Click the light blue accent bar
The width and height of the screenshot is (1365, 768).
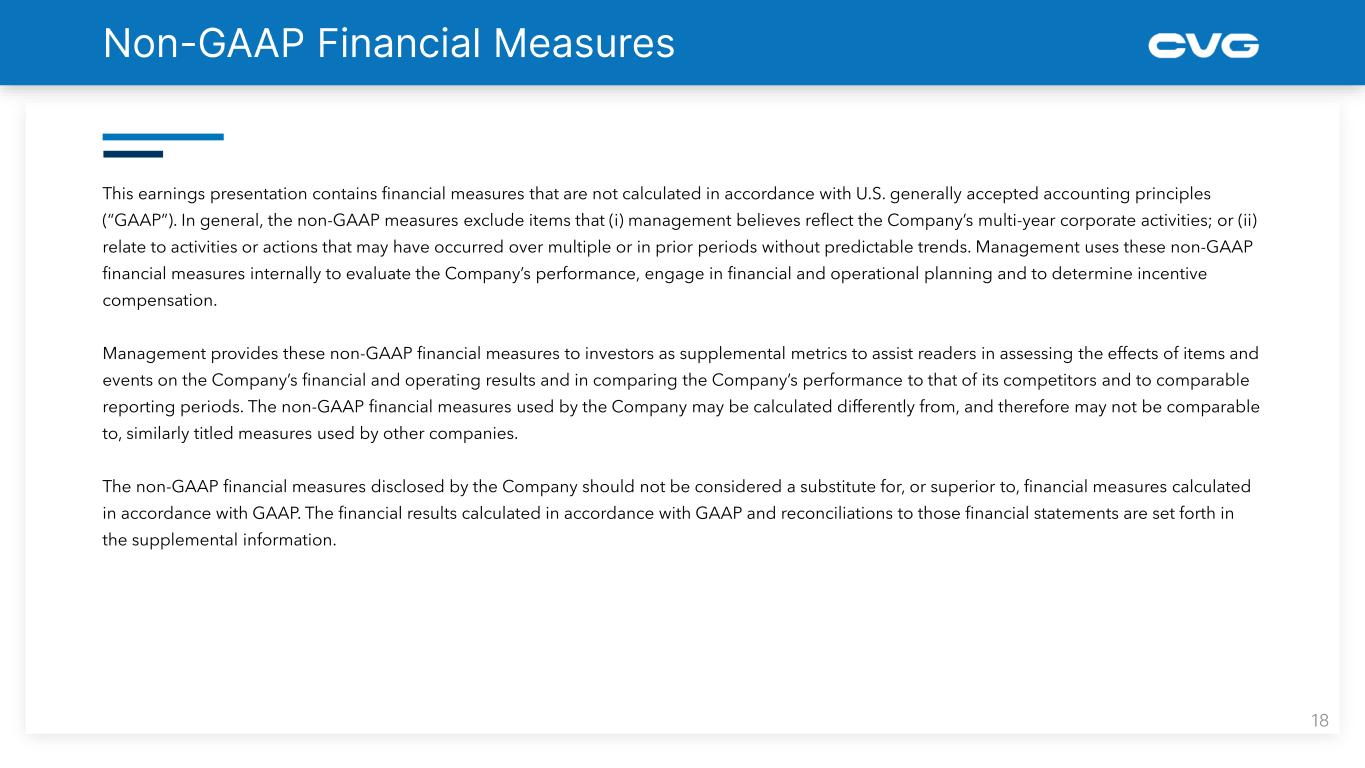click(163, 137)
